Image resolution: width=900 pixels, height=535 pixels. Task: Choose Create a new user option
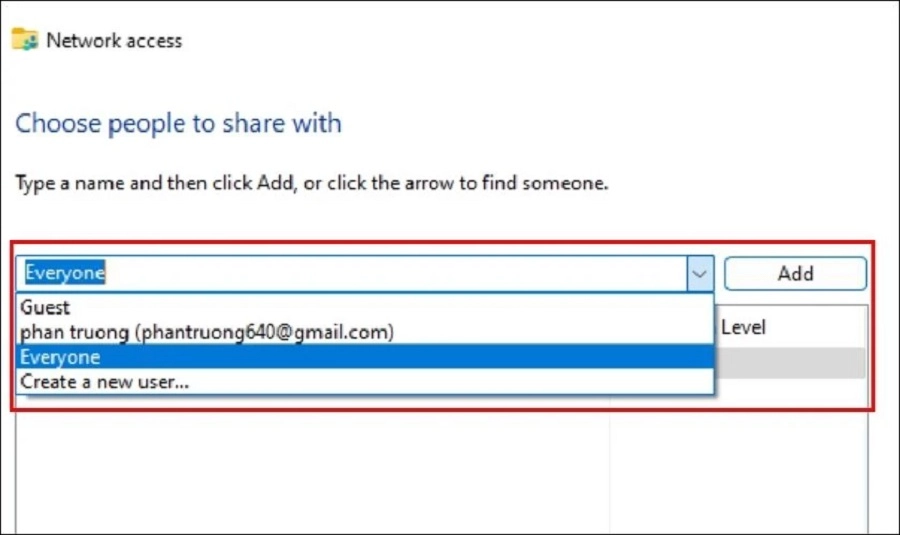(104, 382)
